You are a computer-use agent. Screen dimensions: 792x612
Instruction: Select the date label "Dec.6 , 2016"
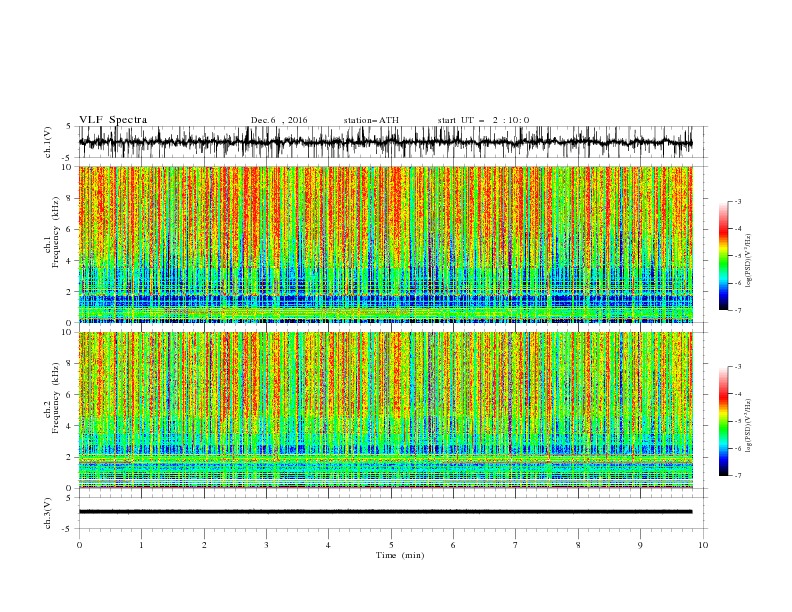point(279,120)
